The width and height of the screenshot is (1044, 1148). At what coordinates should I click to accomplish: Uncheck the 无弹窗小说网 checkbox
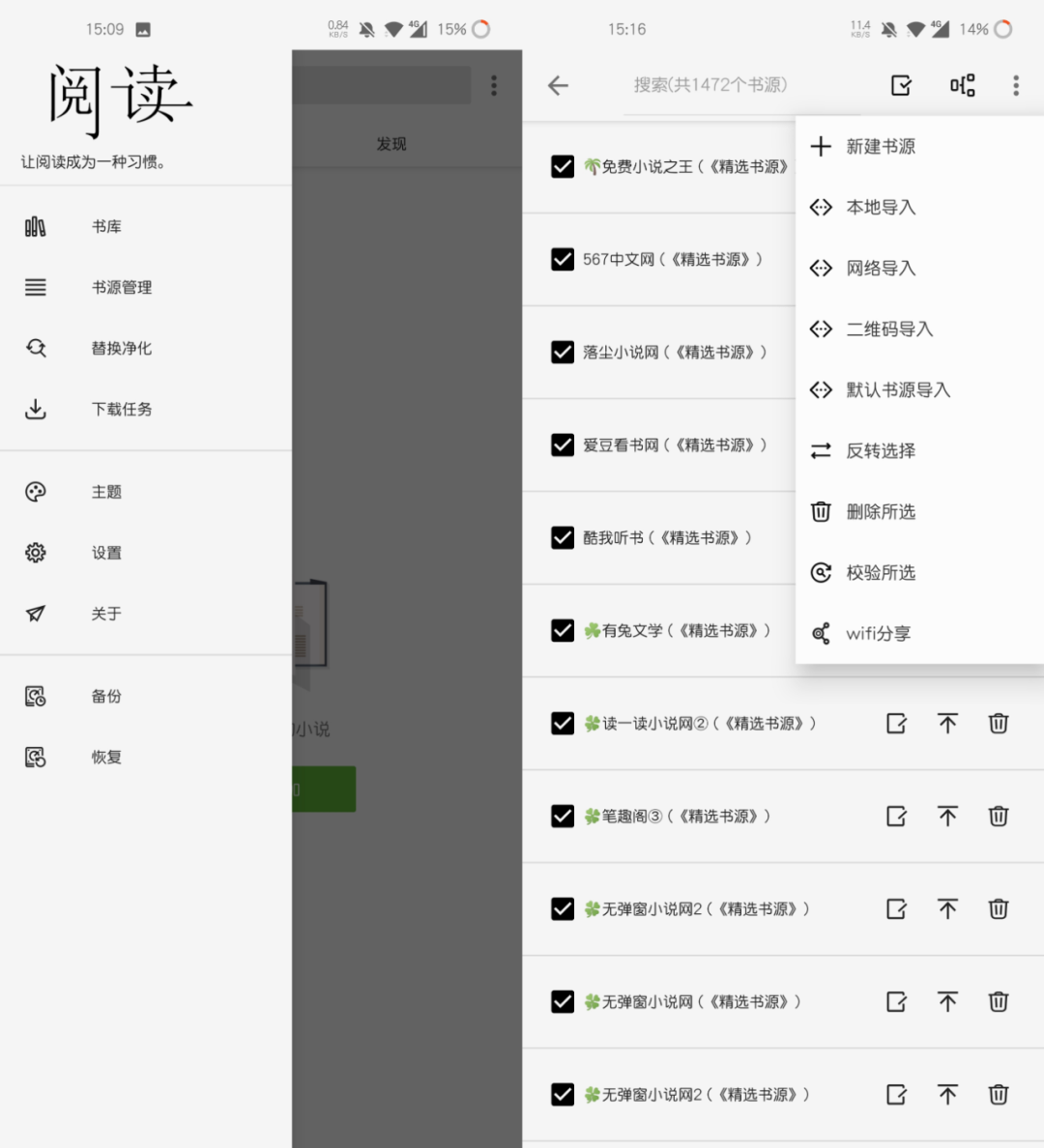[563, 1001]
